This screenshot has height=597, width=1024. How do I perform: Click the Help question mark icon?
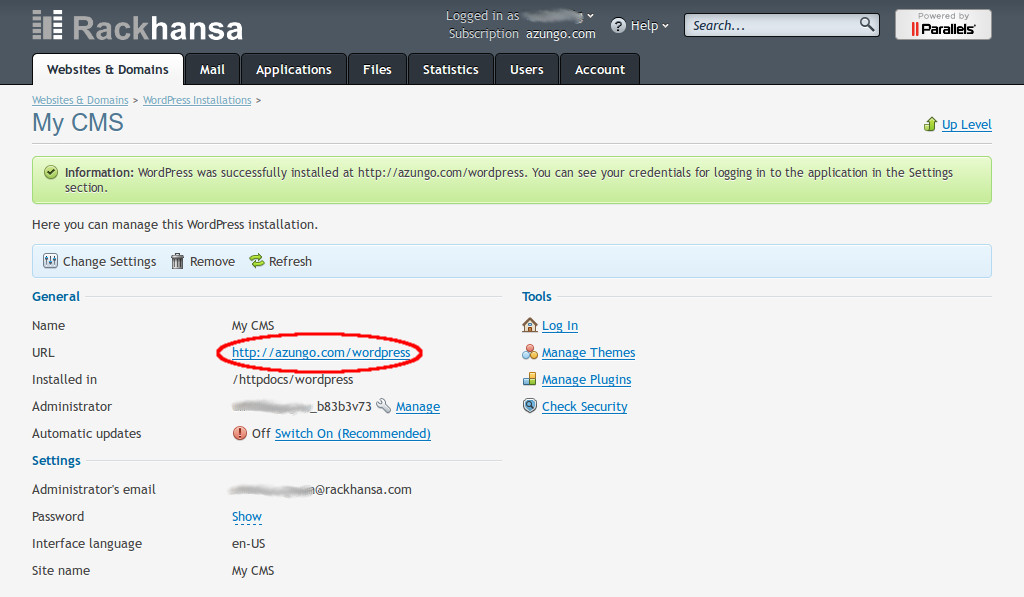[x=618, y=25]
